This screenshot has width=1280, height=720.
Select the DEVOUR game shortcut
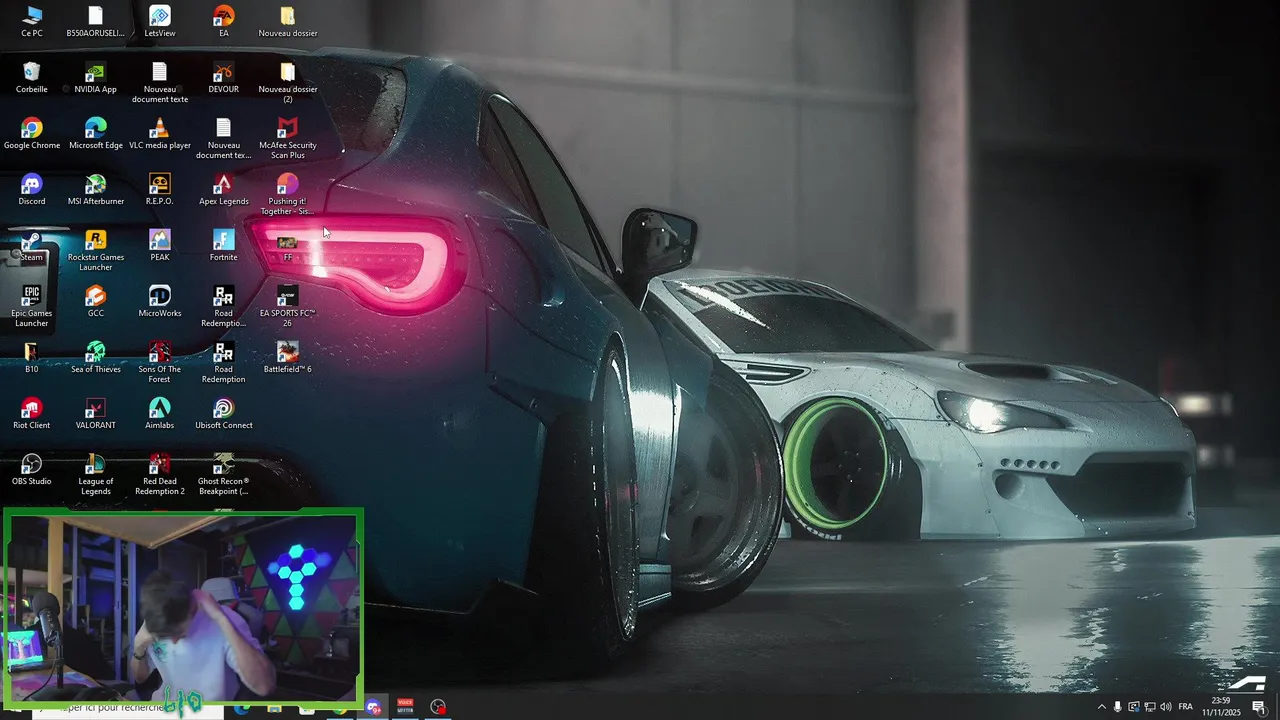224,78
